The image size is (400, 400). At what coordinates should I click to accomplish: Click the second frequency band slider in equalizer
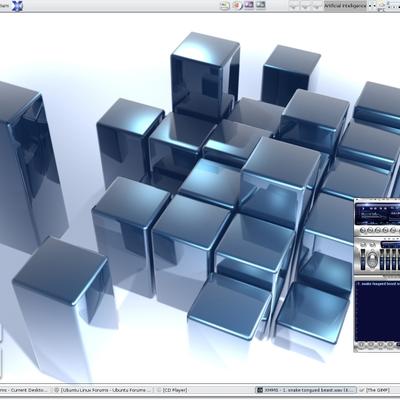coord(388,259)
